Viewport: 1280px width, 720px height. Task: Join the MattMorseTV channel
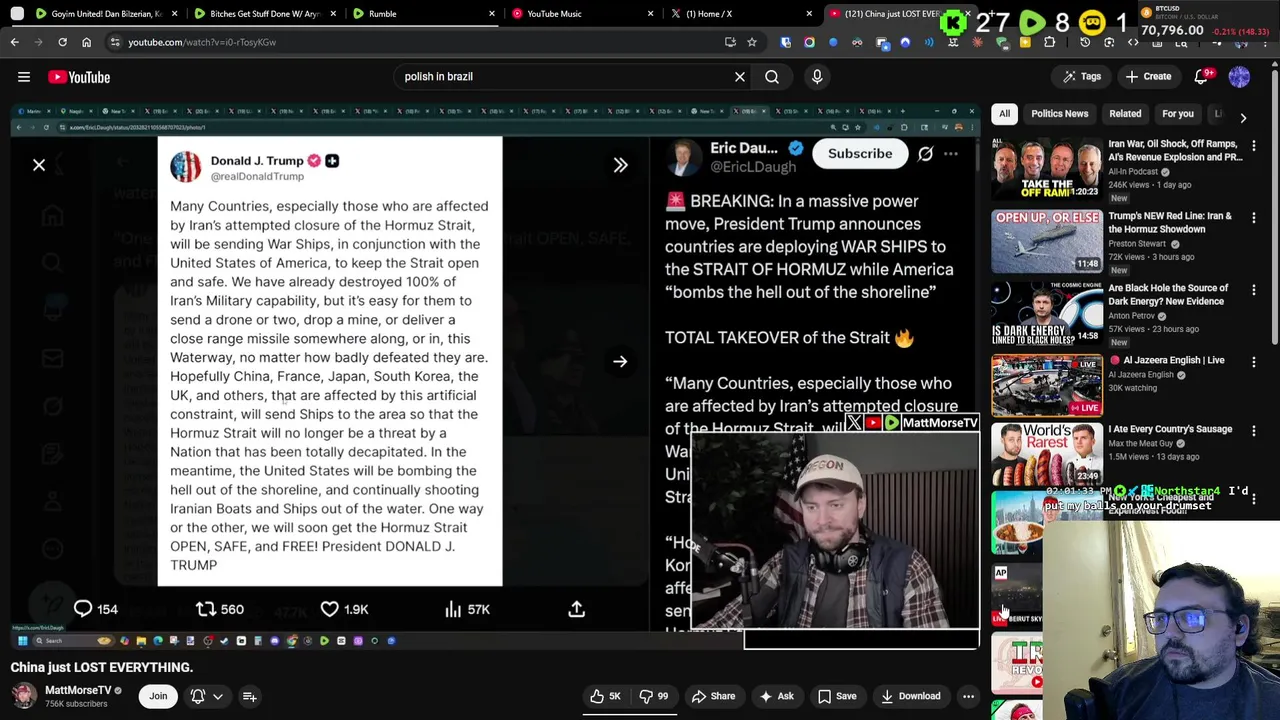(158, 696)
